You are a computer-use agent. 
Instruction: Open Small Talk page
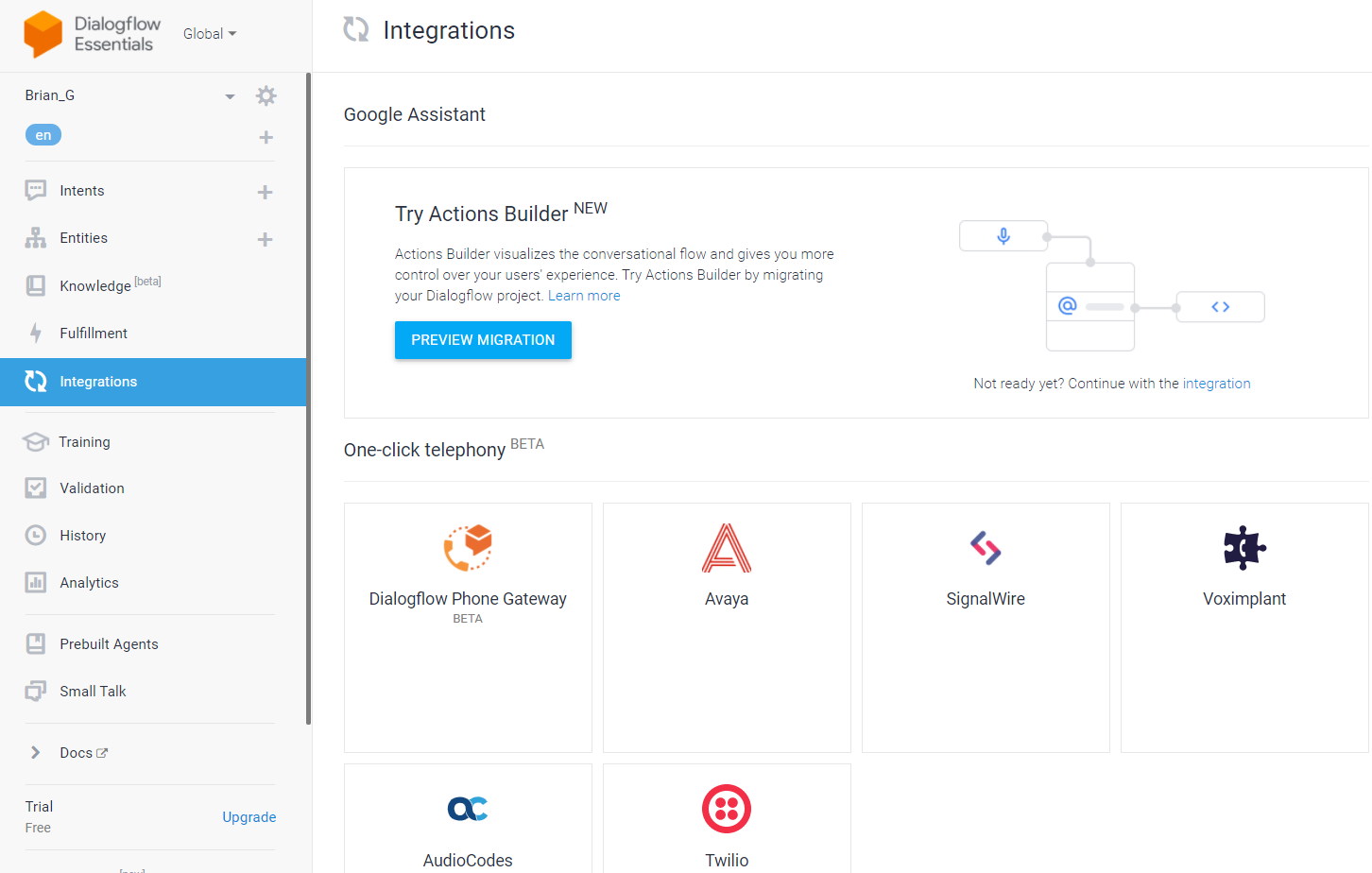click(93, 692)
